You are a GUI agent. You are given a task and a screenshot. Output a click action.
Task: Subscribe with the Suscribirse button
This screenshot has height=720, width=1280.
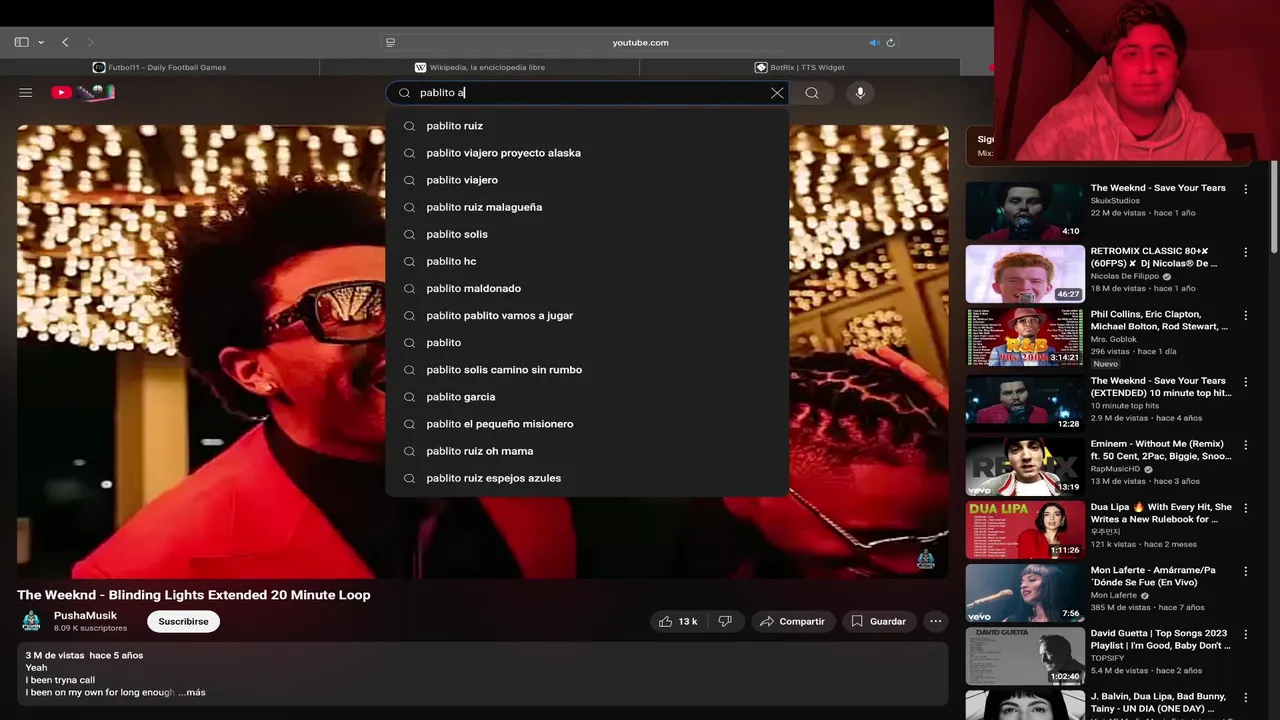pos(183,621)
